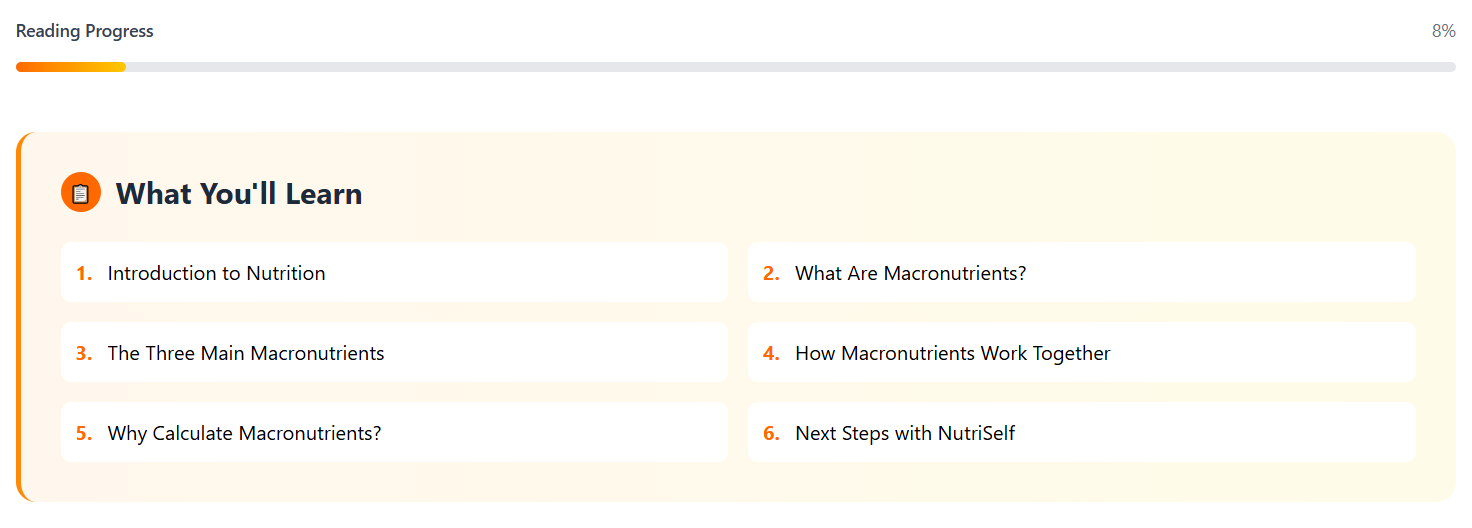Click the What You'll Learn heading

pyautogui.click(x=239, y=193)
